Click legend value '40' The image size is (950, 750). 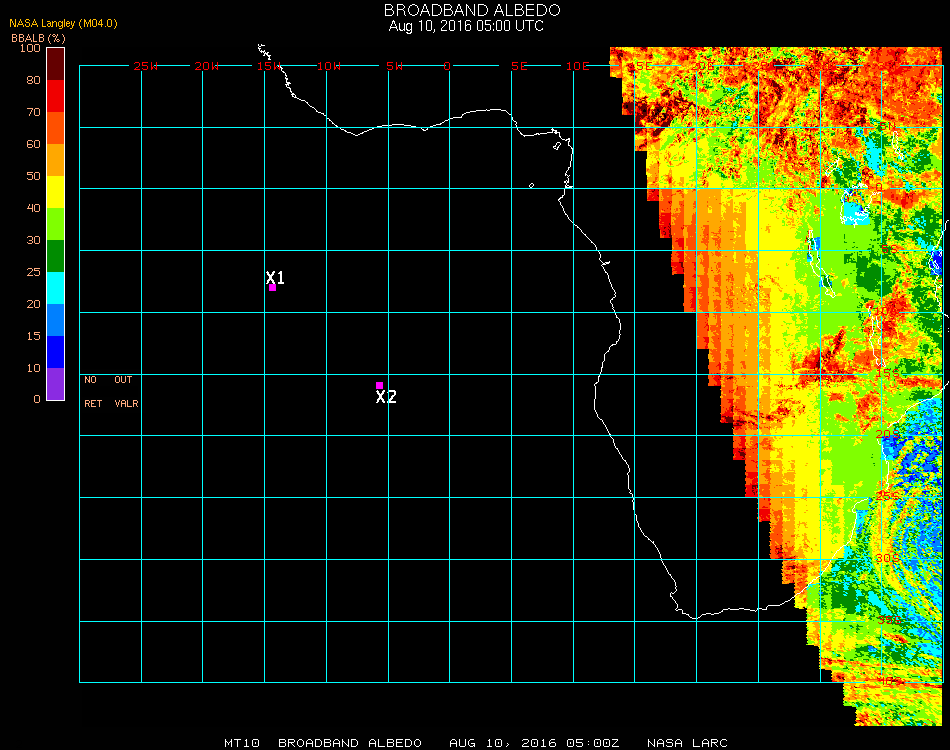click(x=33, y=208)
